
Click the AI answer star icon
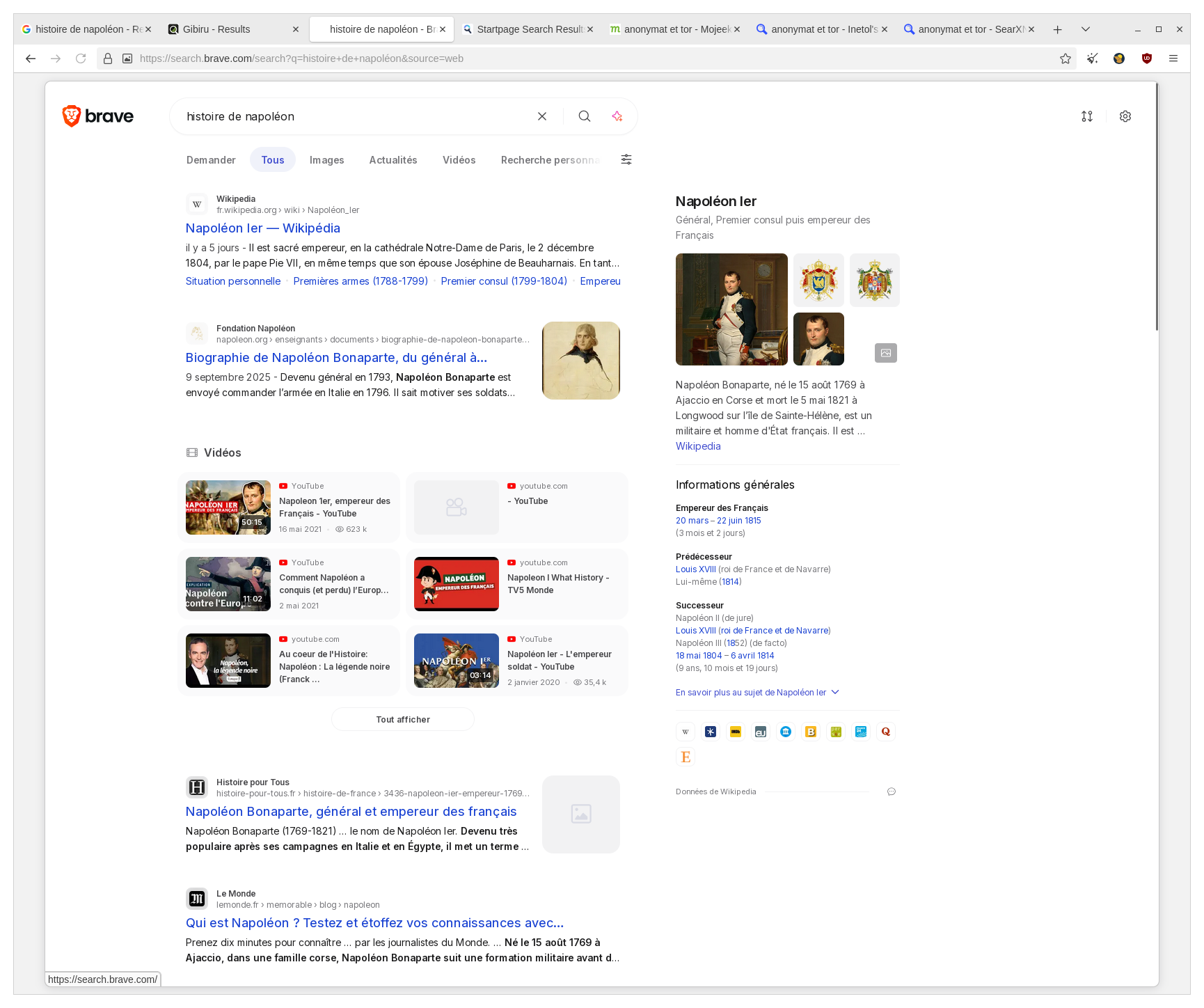(617, 116)
